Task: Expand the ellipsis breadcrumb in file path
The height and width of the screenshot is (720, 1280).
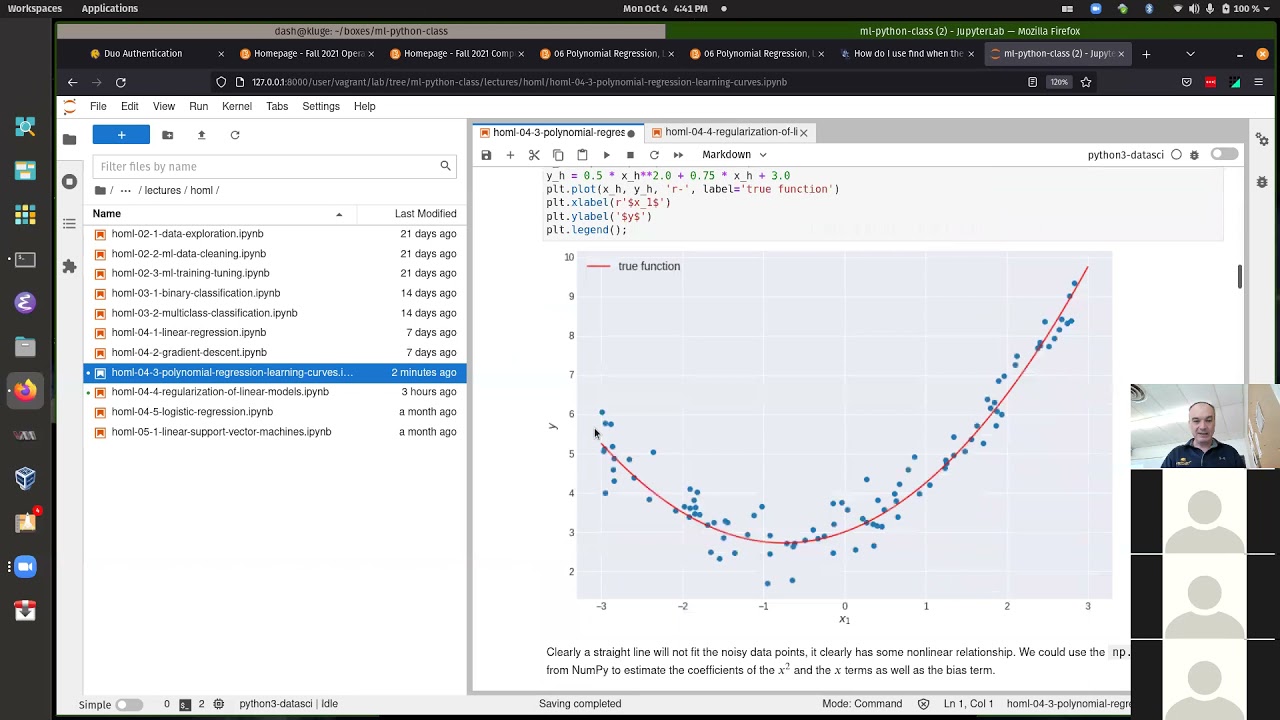Action: pos(125,190)
